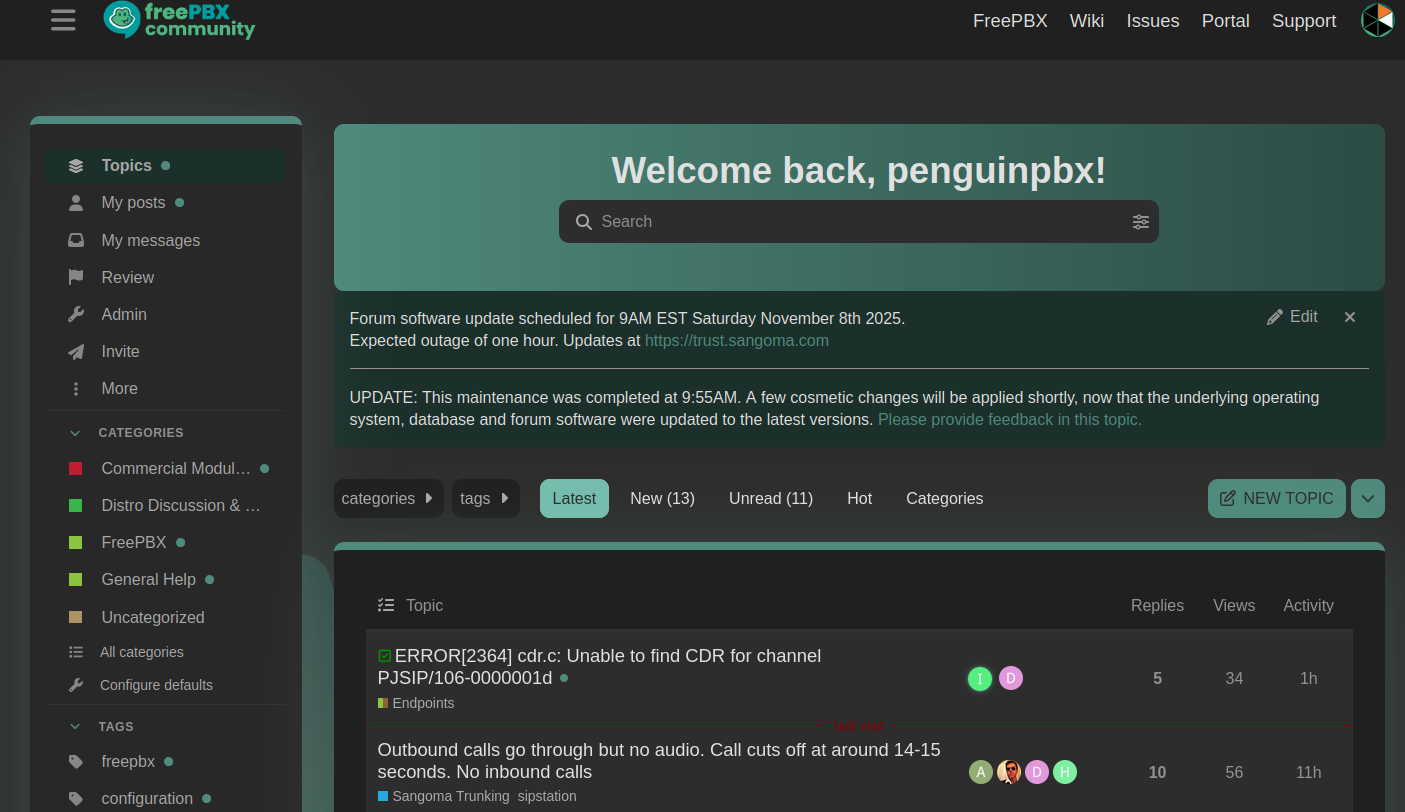This screenshot has width=1405, height=812.
Task: Collapse the TAGS sidebar section
Action: click(75, 727)
